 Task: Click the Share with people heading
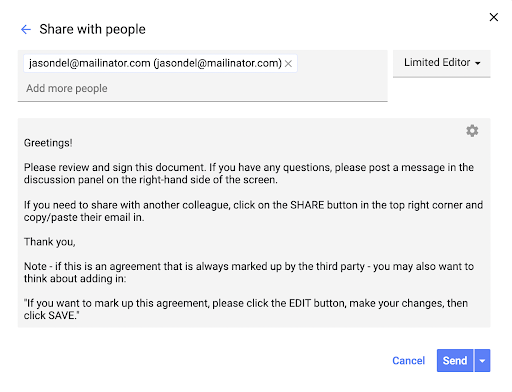click(x=92, y=29)
